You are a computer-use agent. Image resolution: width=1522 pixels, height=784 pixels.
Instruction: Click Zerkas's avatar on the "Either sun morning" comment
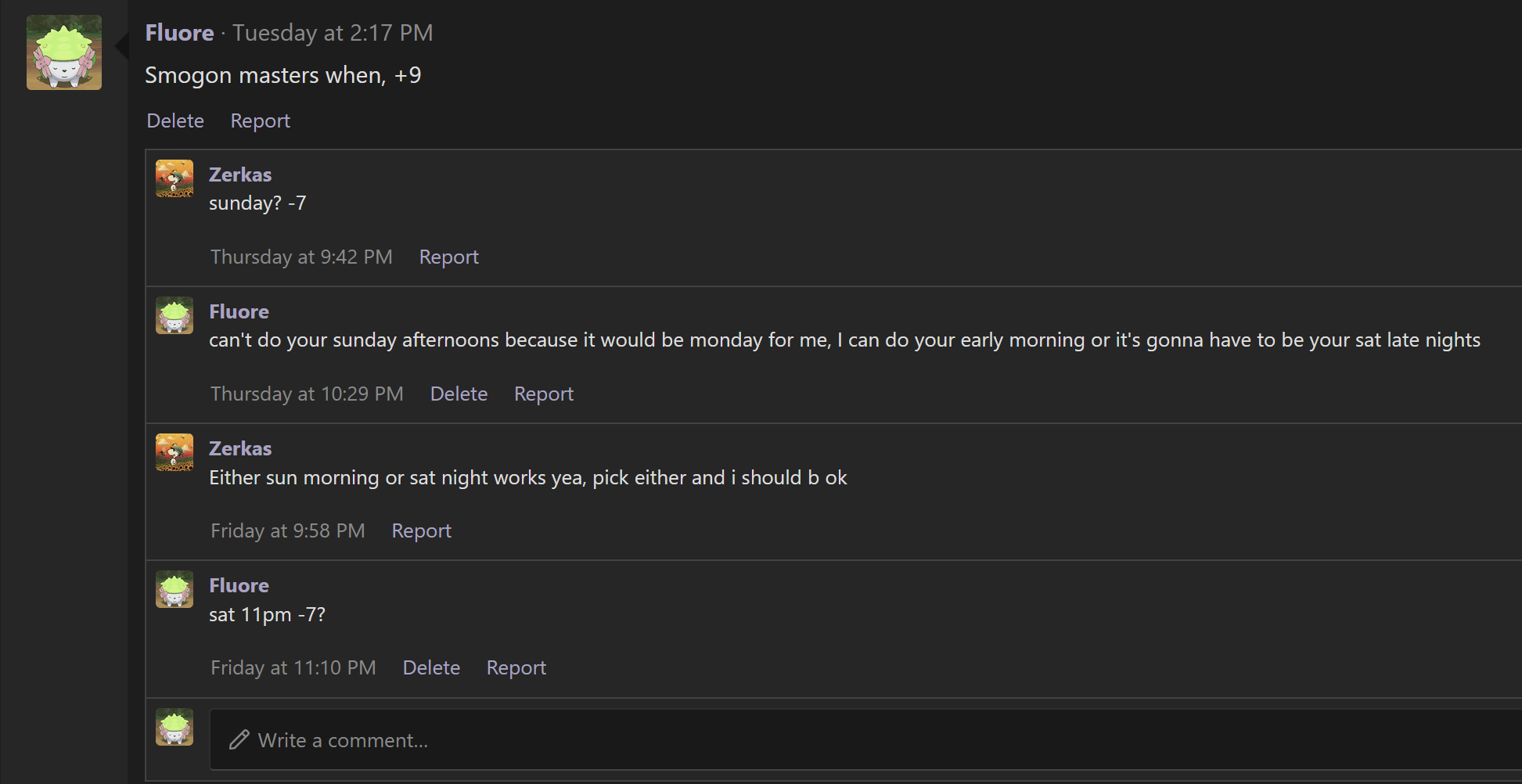(x=175, y=452)
